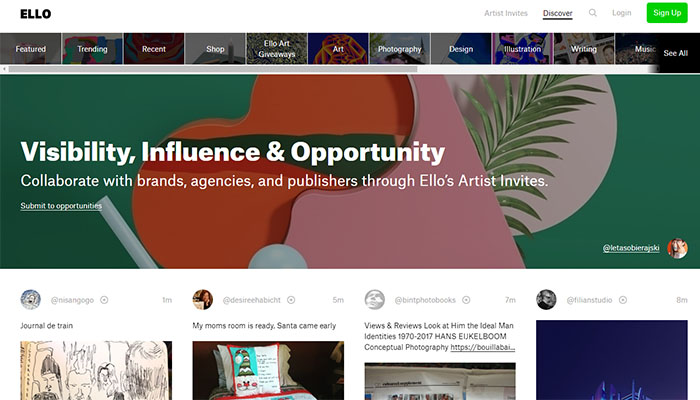Screen dimensions: 700x400
Task: Open search with the magnifier icon
Action: click(592, 13)
